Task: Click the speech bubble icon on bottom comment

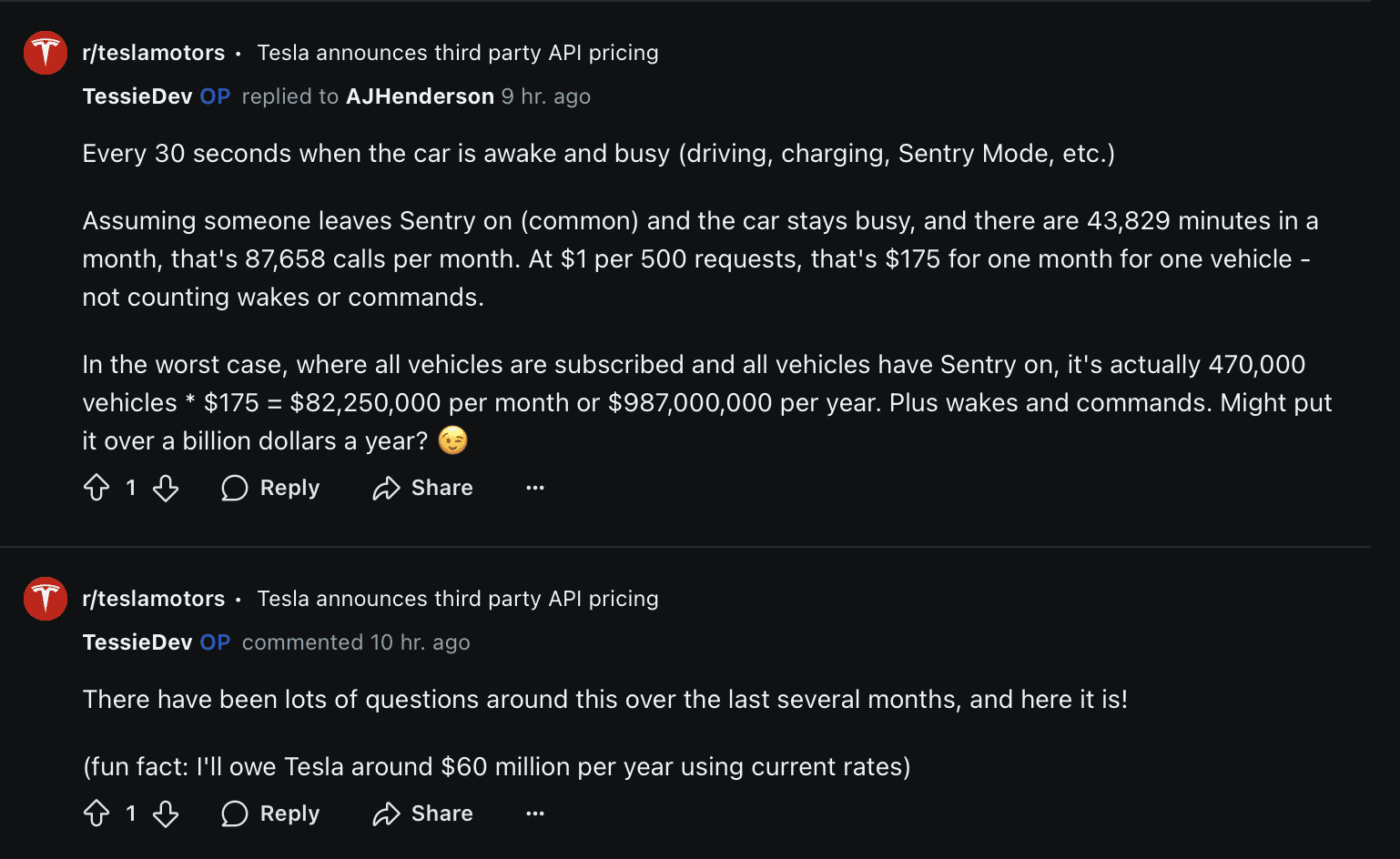Action: coord(235,814)
